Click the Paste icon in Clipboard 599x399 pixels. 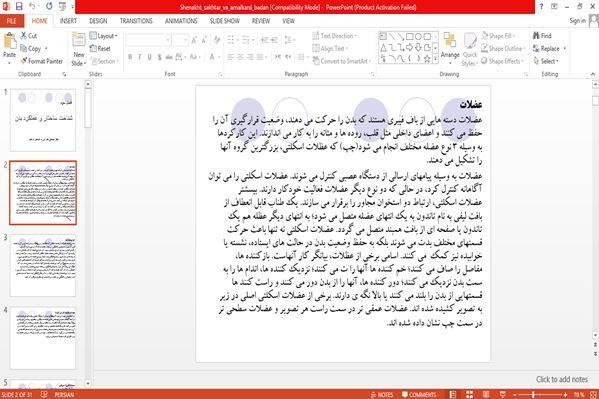click(x=9, y=45)
